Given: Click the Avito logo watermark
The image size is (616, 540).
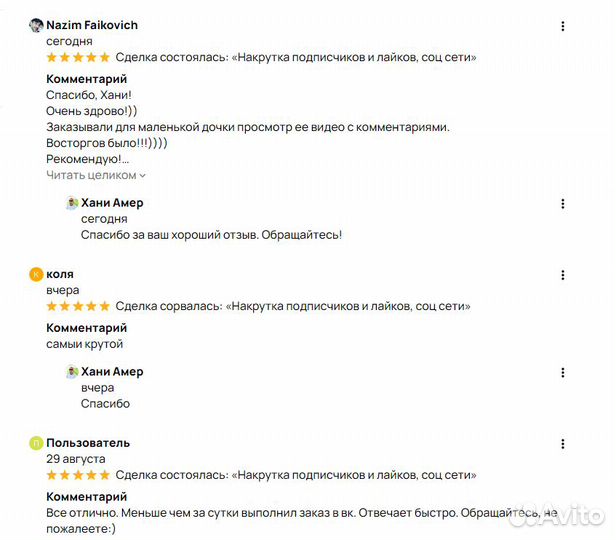Looking at the screenshot, I should [x=558, y=514].
